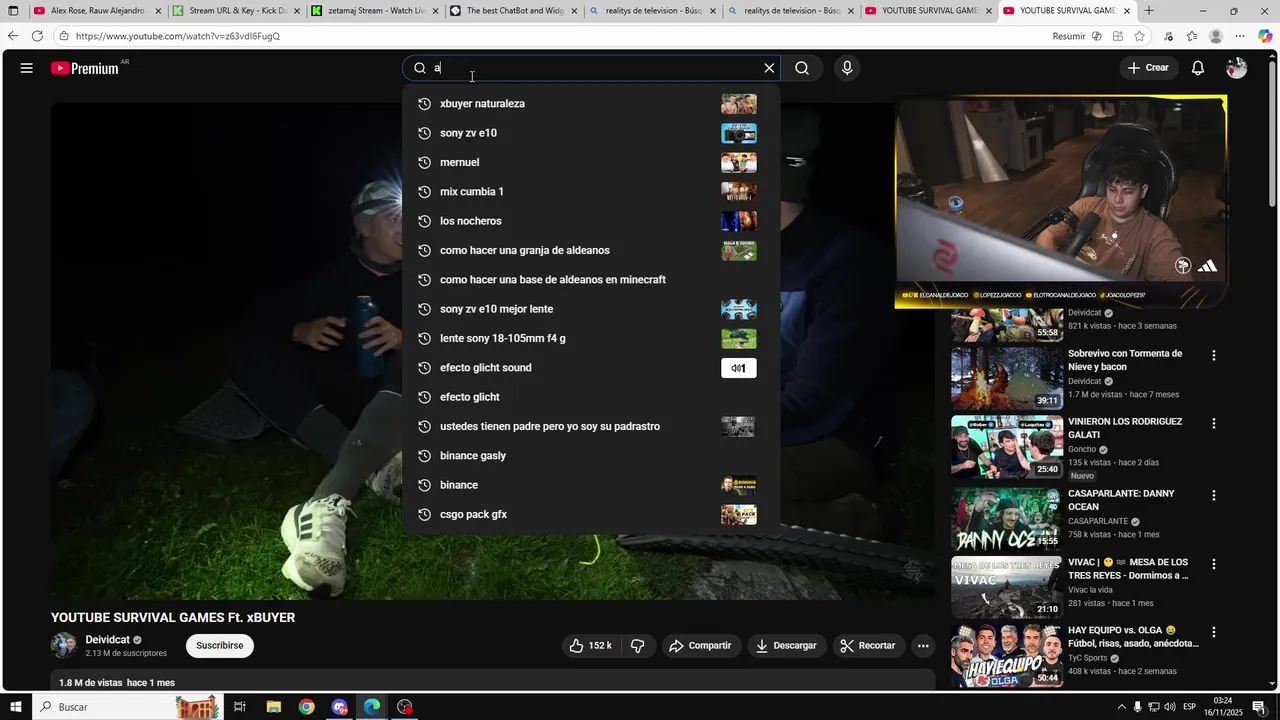Like the video with 152 k

click(590, 646)
